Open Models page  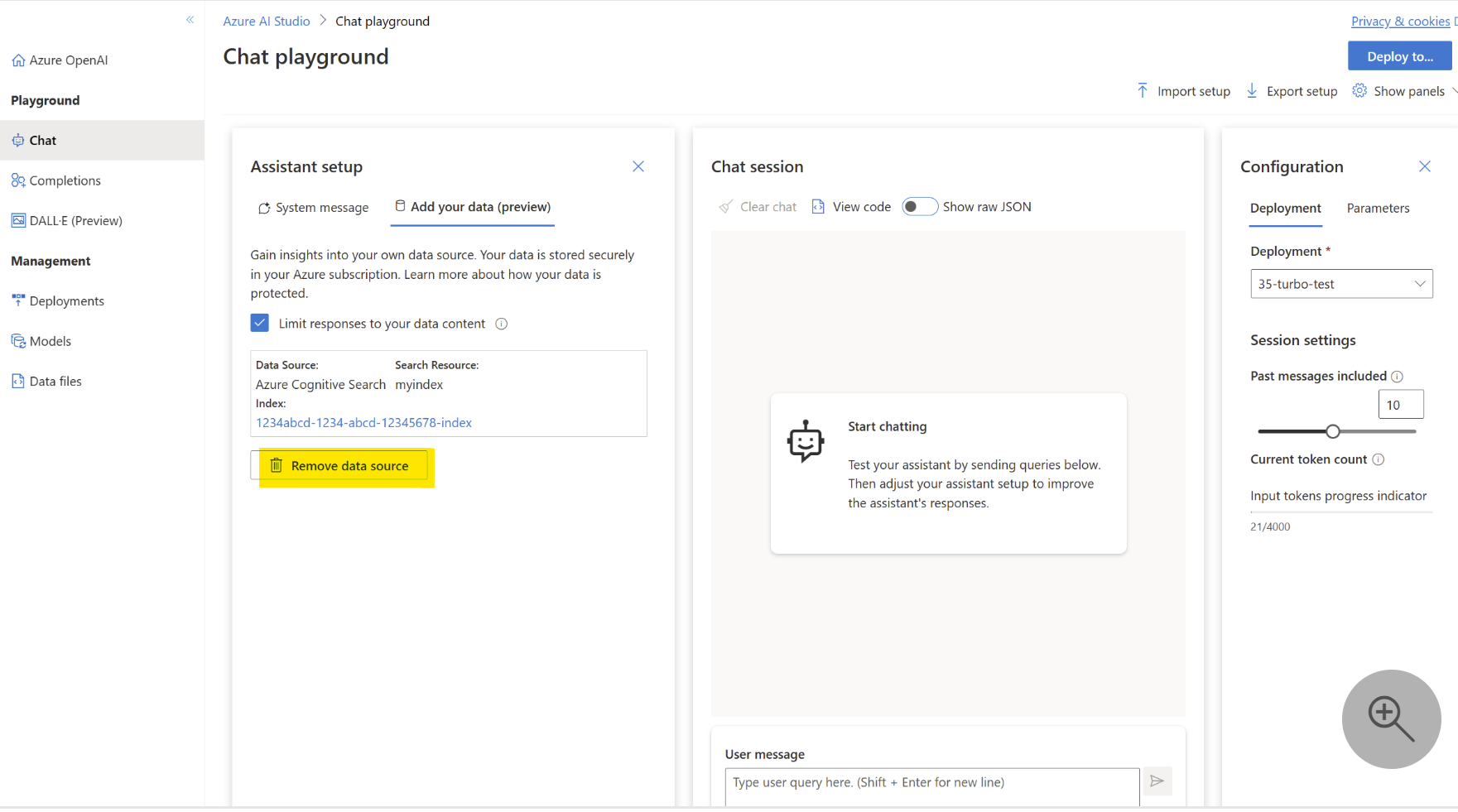click(41, 341)
